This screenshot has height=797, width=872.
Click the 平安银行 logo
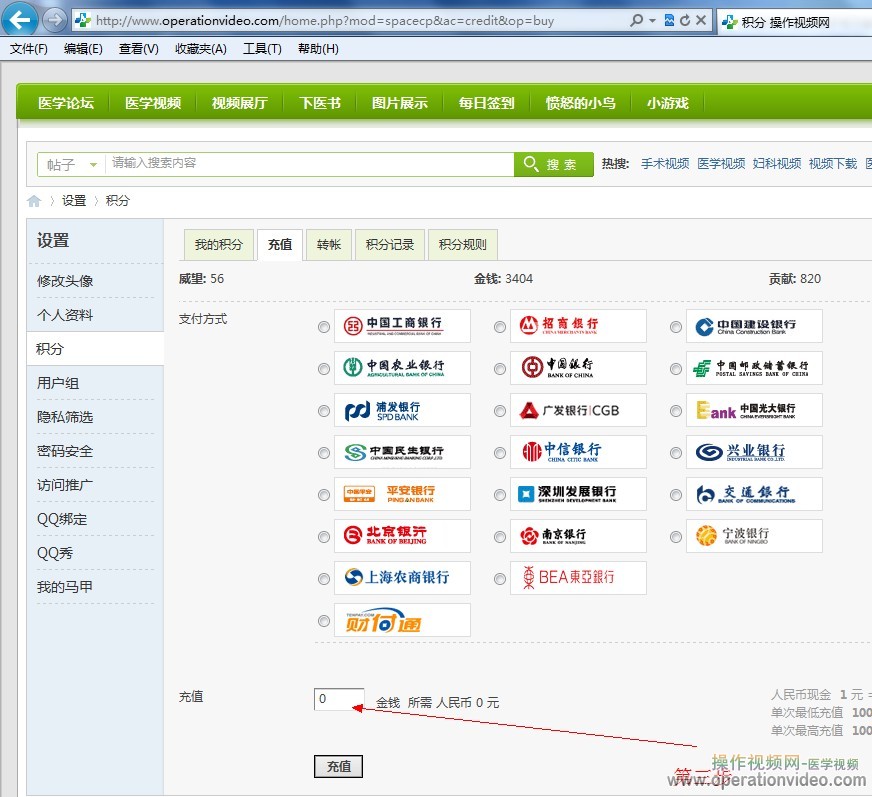(402, 494)
